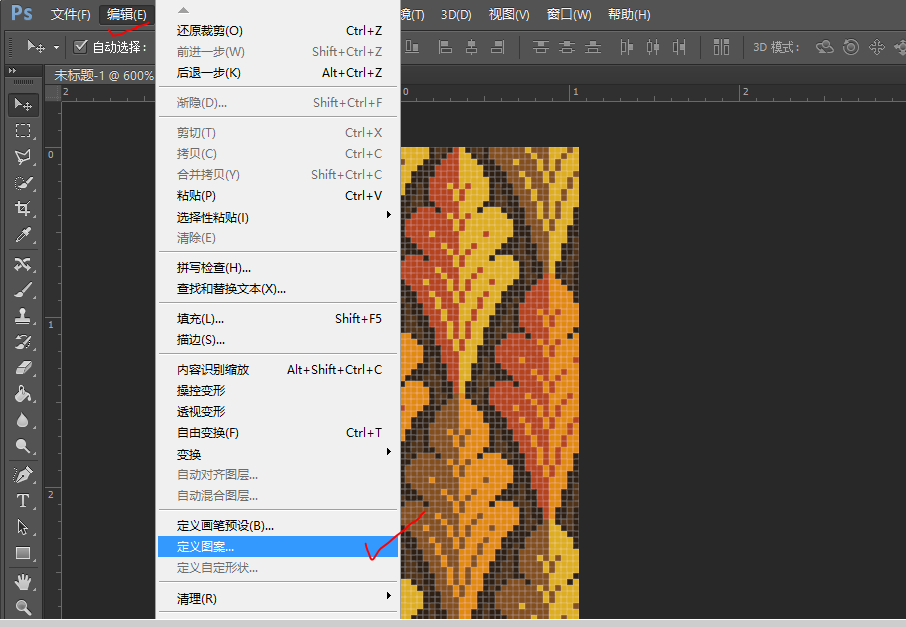This screenshot has width=906, height=627.
Task: Select the Zoom tool
Action: 23,607
